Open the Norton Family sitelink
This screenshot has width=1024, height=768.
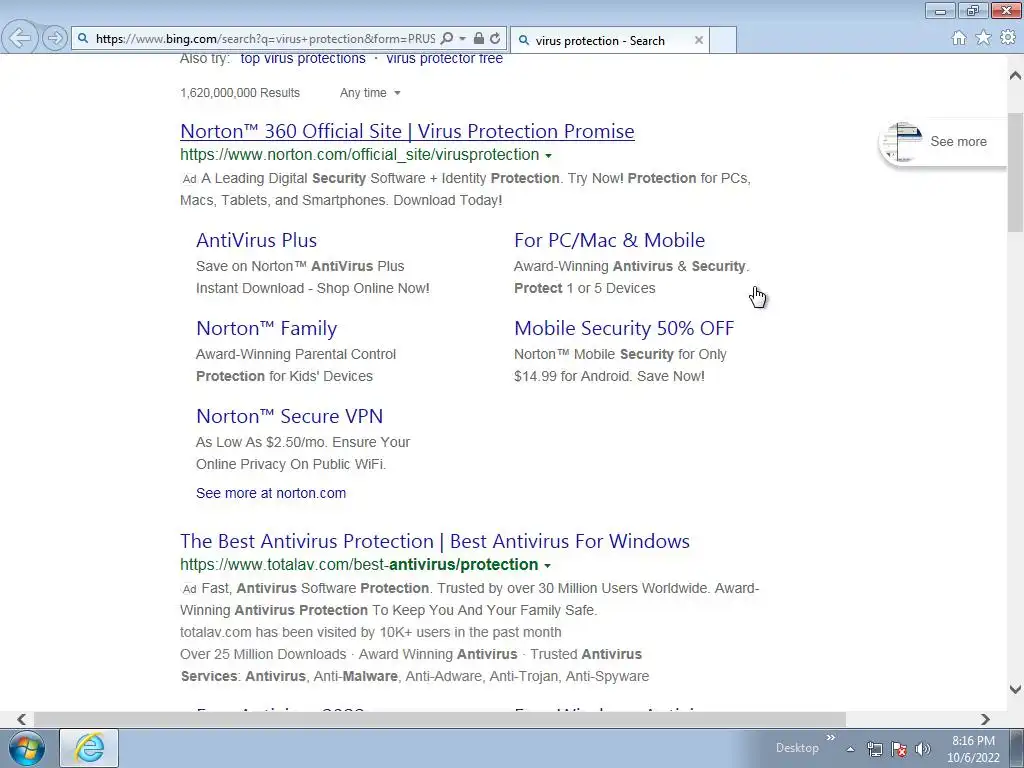[x=266, y=328]
